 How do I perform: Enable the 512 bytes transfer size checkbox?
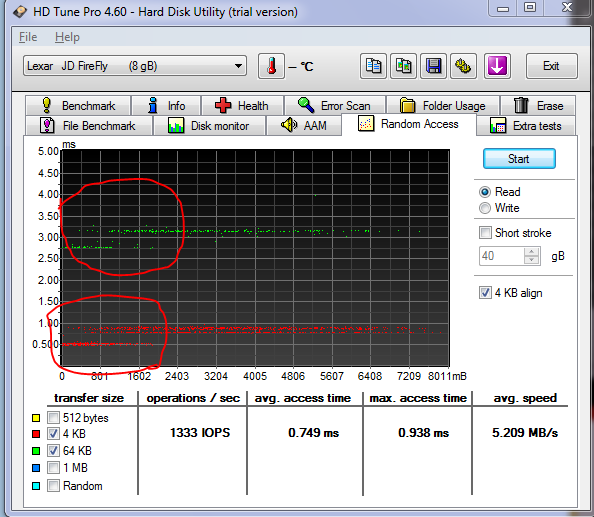tap(53, 418)
